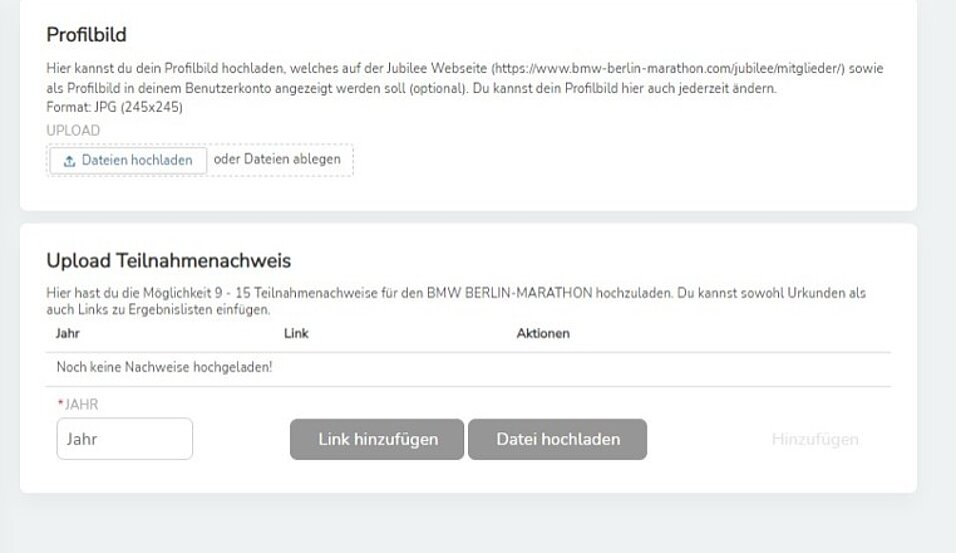Viewport: 956px width, 553px height.
Task: Click the 'Noch keine Nachweise hochgeladen!' row
Action: pos(468,368)
